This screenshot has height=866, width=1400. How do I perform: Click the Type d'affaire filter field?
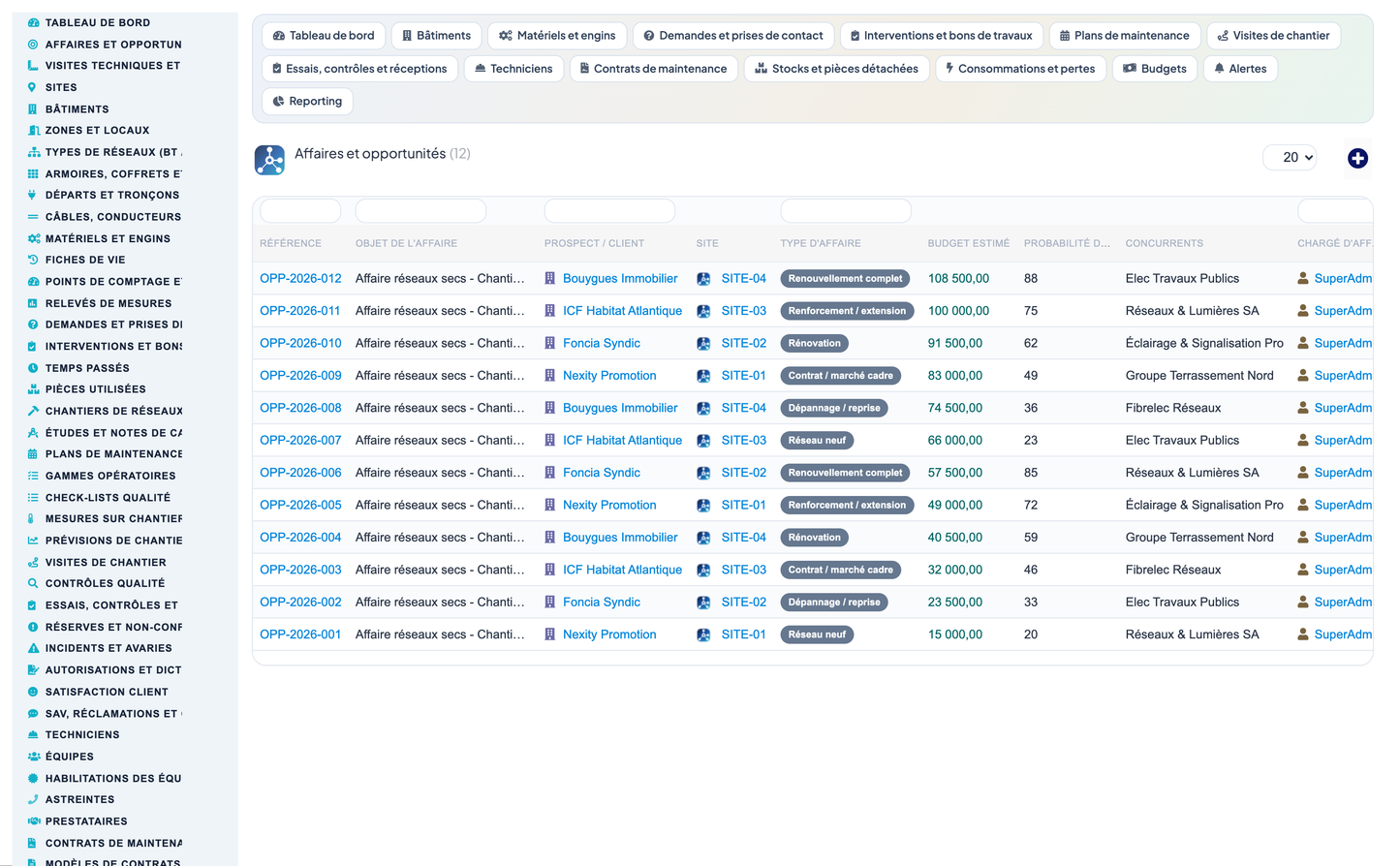(x=846, y=211)
